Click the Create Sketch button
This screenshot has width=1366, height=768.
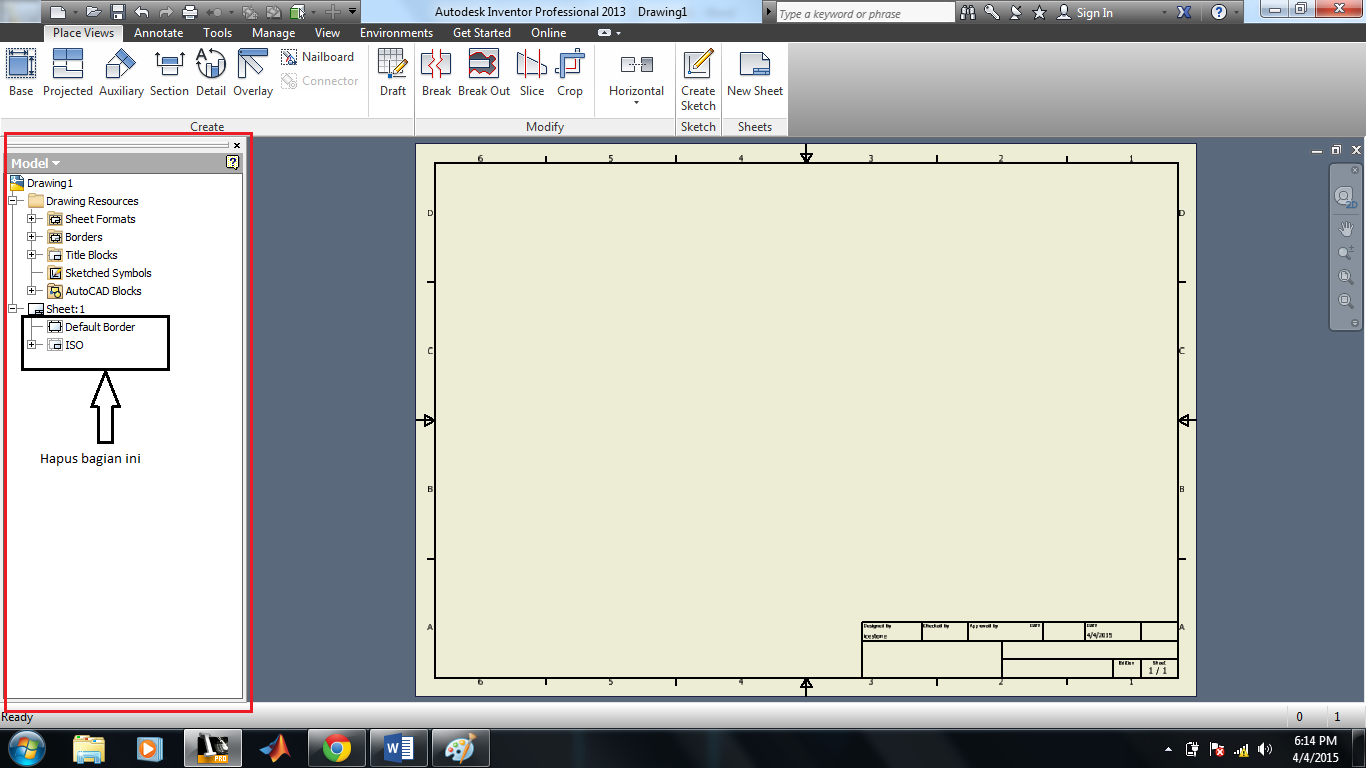tap(698, 78)
